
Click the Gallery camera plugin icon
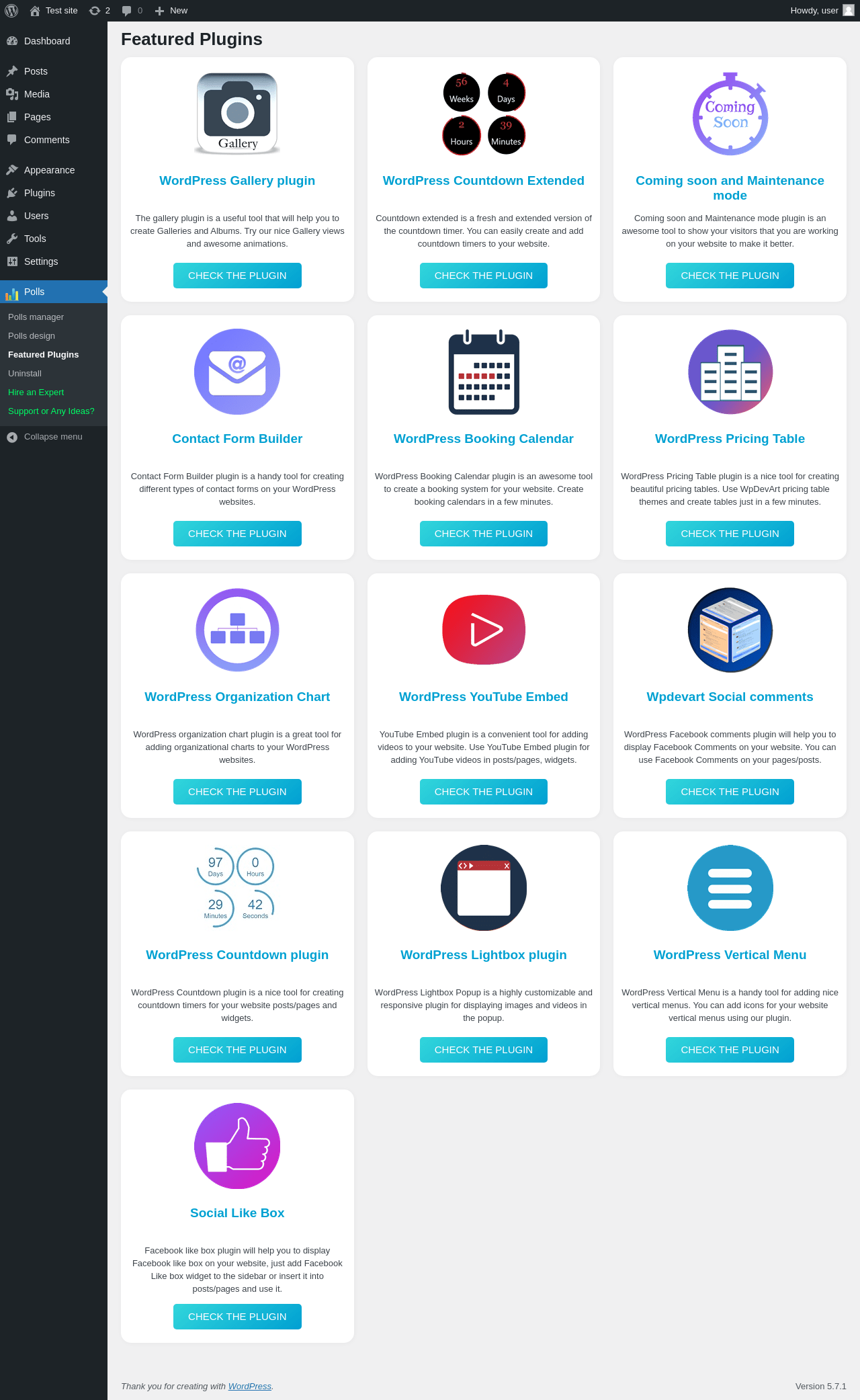[x=237, y=114]
